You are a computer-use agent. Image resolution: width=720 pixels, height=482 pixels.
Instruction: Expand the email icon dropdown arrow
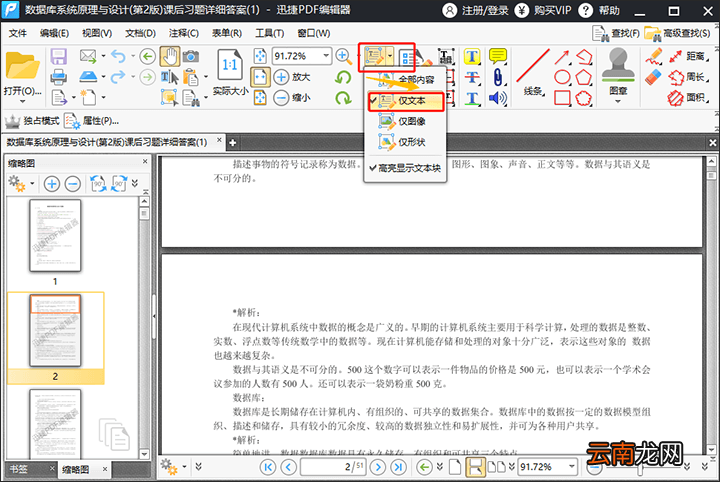coord(103,56)
